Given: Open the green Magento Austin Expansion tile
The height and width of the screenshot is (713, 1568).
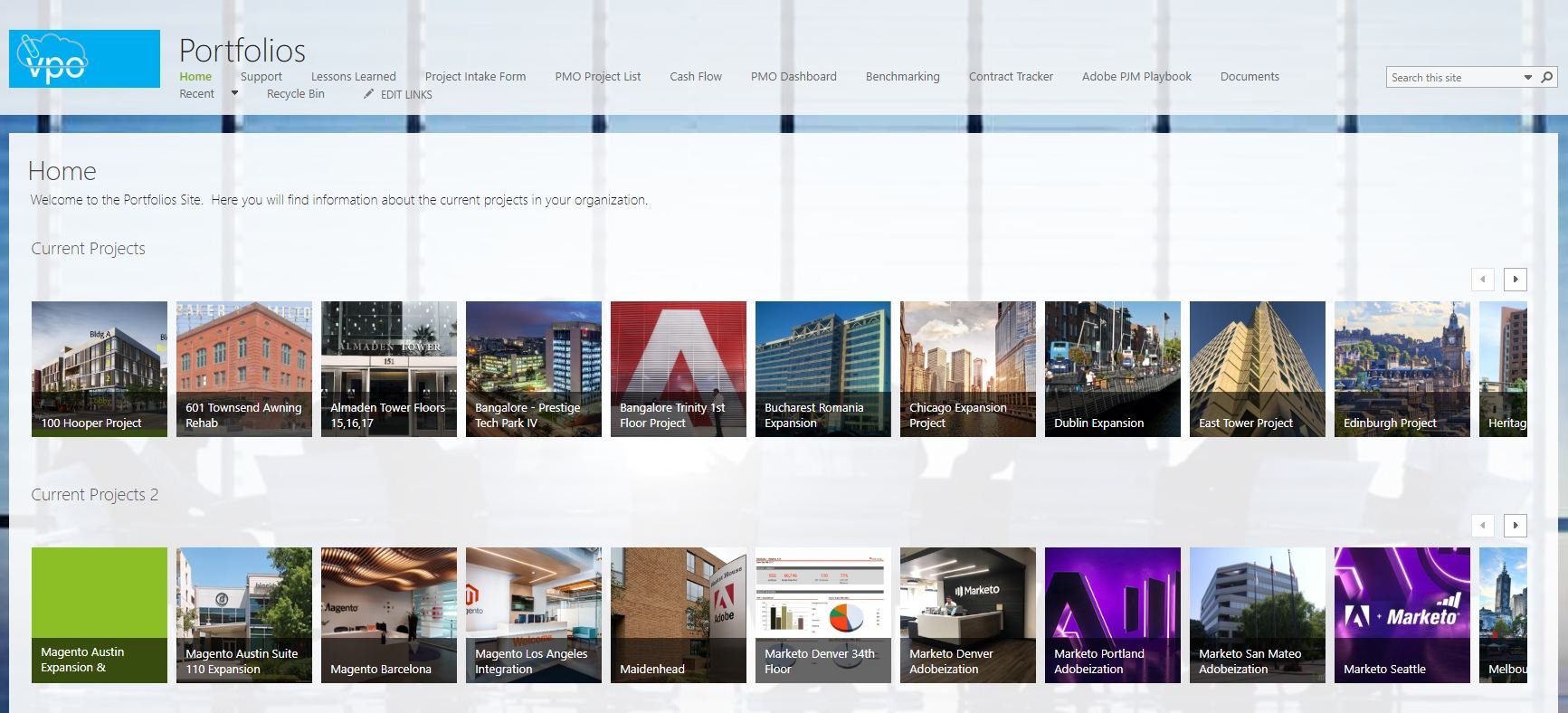Looking at the screenshot, I should click(100, 615).
